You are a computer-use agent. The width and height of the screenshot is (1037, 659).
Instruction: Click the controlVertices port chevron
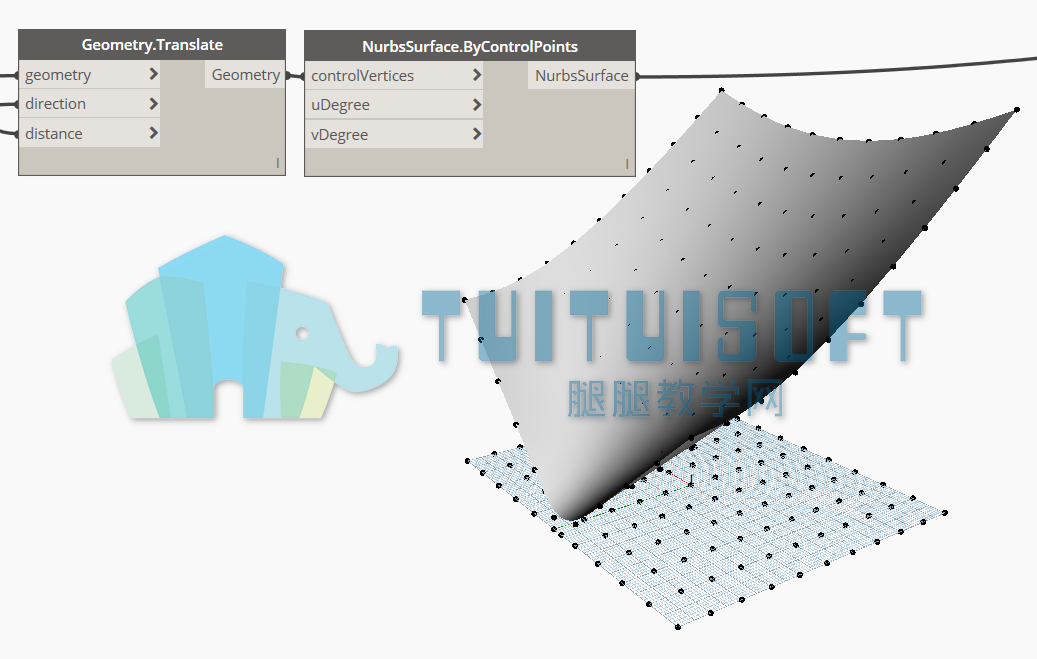pos(477,75)
